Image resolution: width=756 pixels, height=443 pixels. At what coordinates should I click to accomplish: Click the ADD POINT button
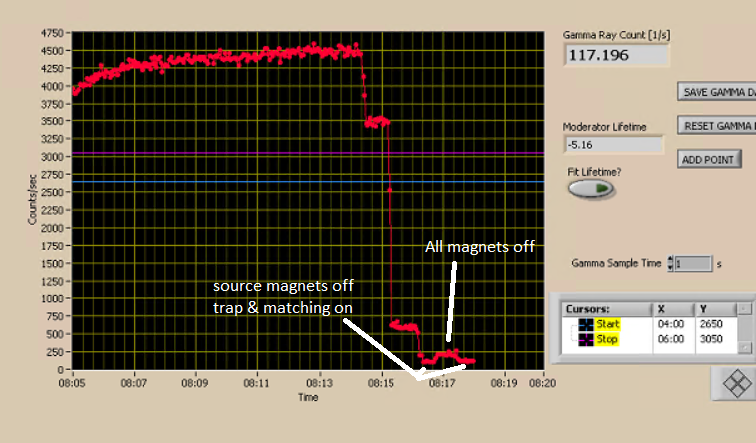(x=708, y=160)
